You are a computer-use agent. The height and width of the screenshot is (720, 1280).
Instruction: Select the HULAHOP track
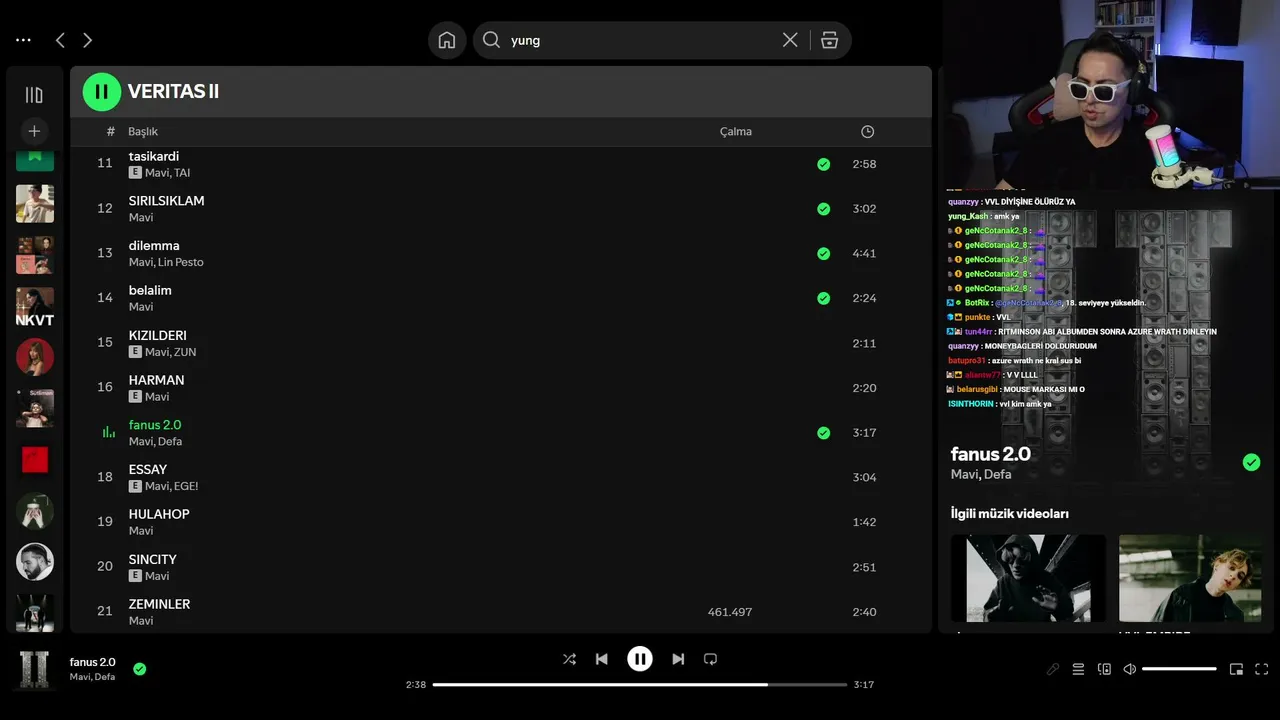point(500,522)
